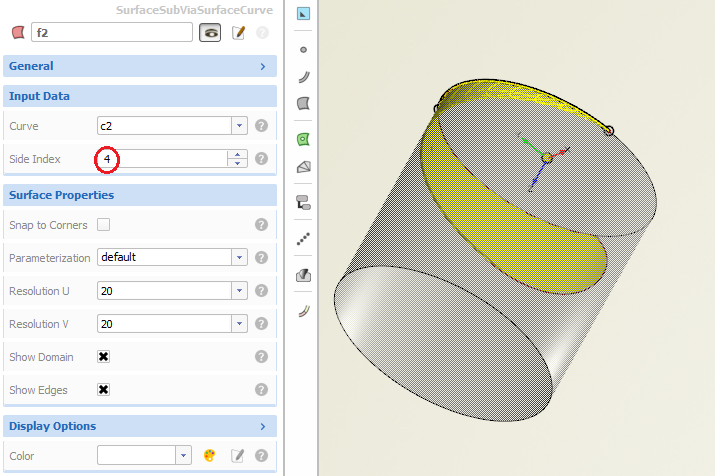715x476 pixels.
Task: Open the Parameterization dropdown arrow
Action: (239, 258)
